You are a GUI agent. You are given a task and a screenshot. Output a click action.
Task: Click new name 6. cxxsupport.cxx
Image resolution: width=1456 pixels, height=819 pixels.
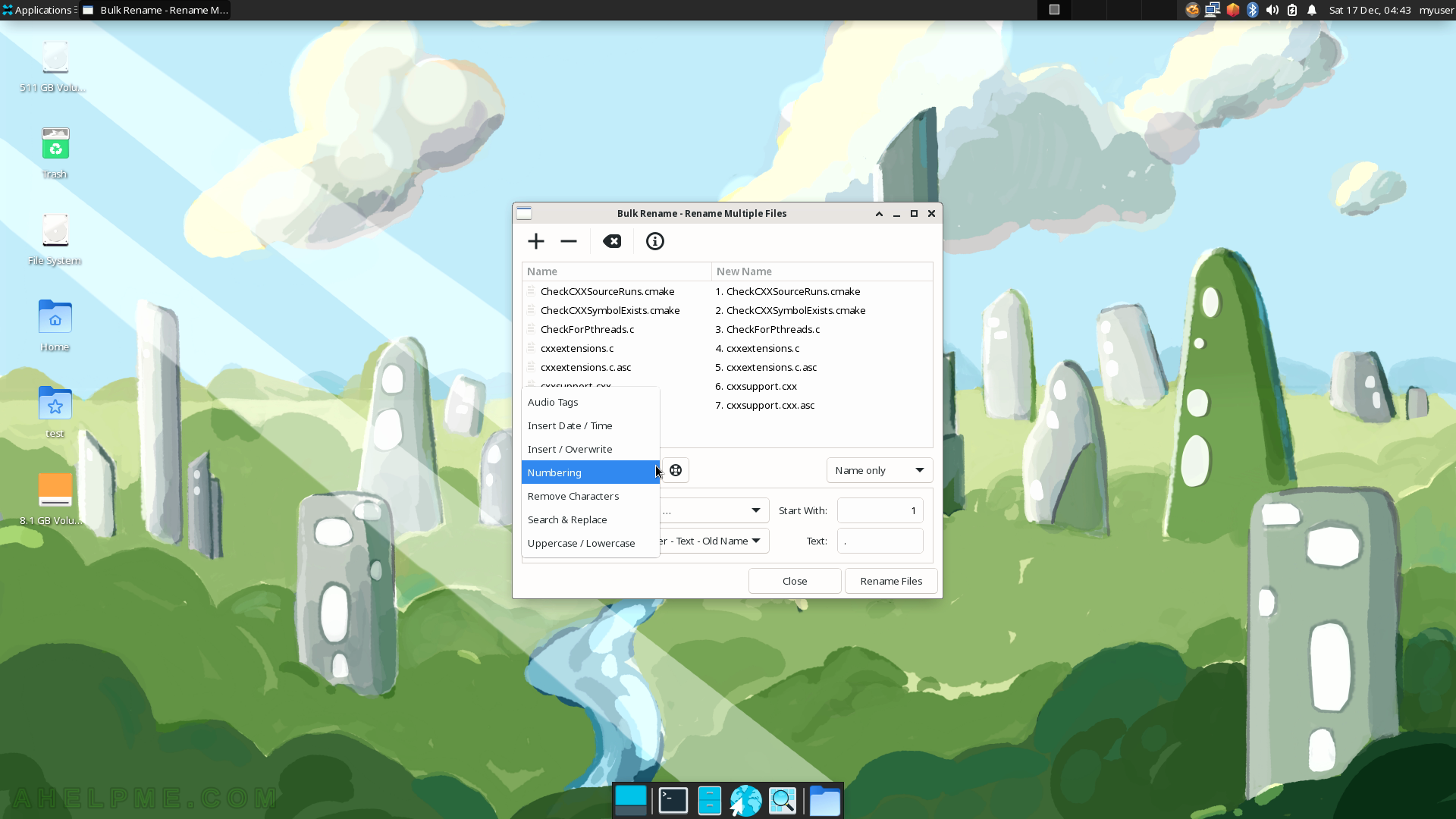(x=756, y=386)
